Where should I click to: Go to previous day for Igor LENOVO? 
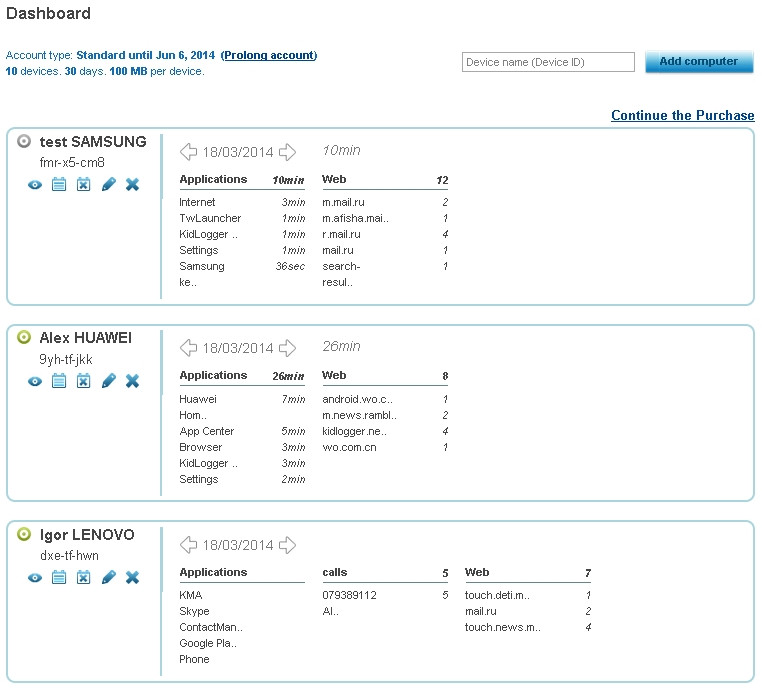pyautogui.click(x=188, y=545)
